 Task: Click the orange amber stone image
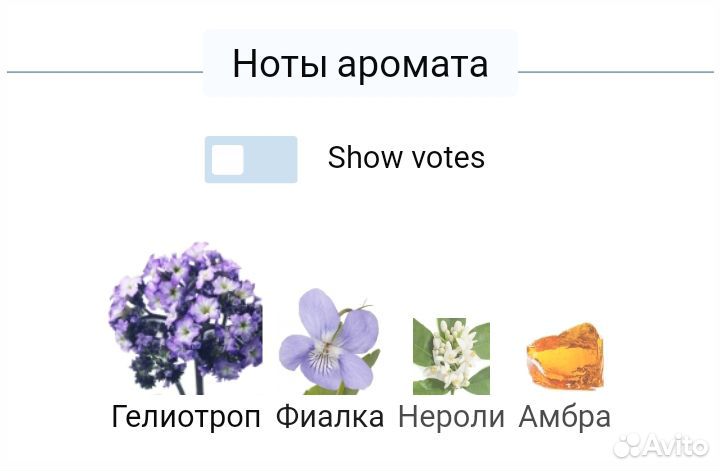(x=564, y=357)
